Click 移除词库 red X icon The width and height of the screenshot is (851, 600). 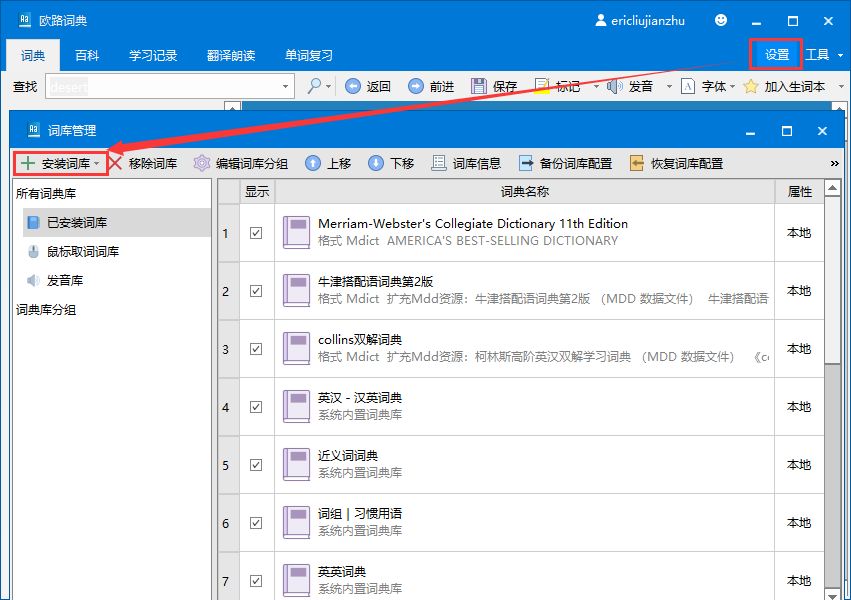(x=115, y=163)
